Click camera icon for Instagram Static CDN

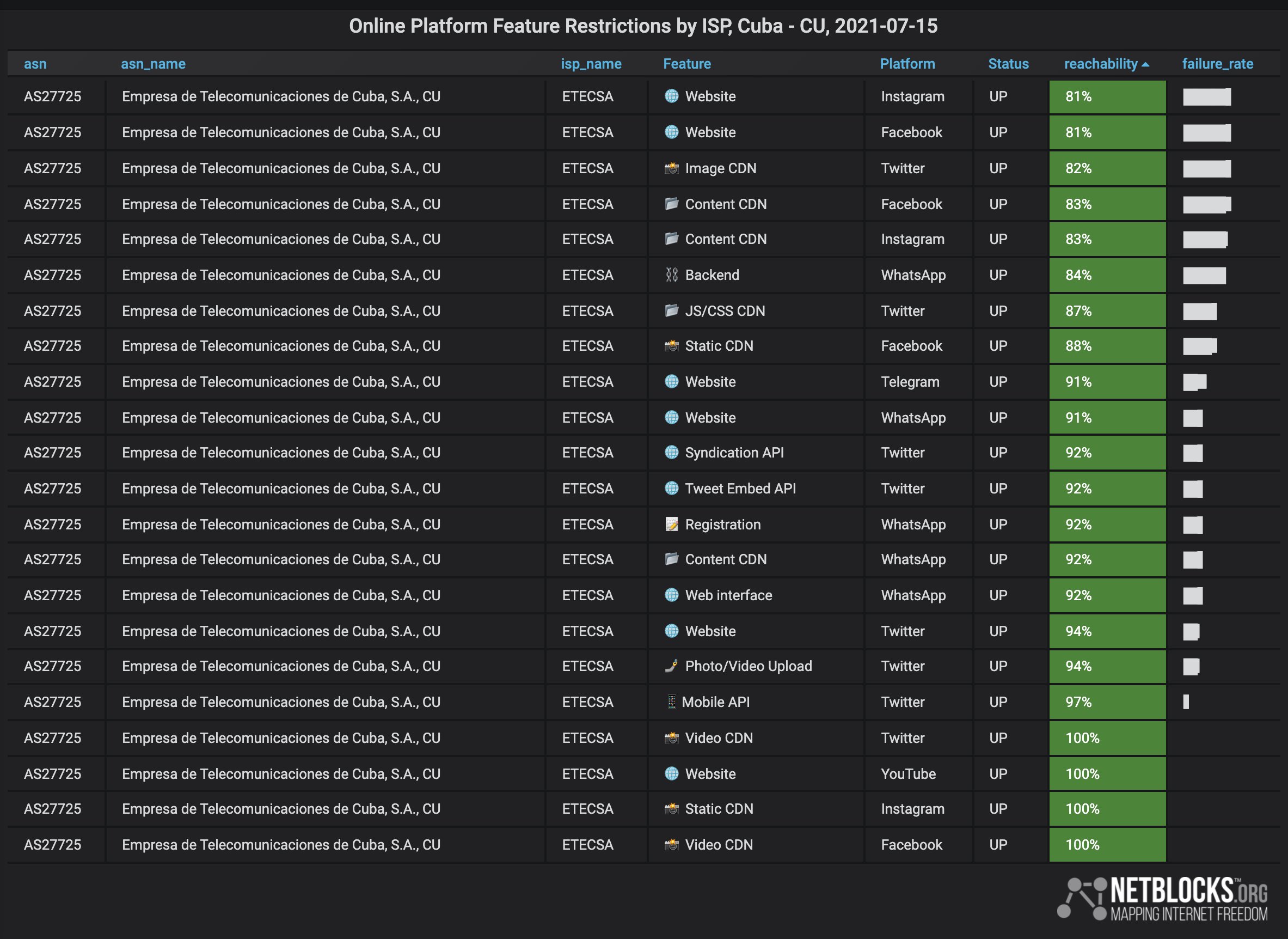(x=672, y=809)
